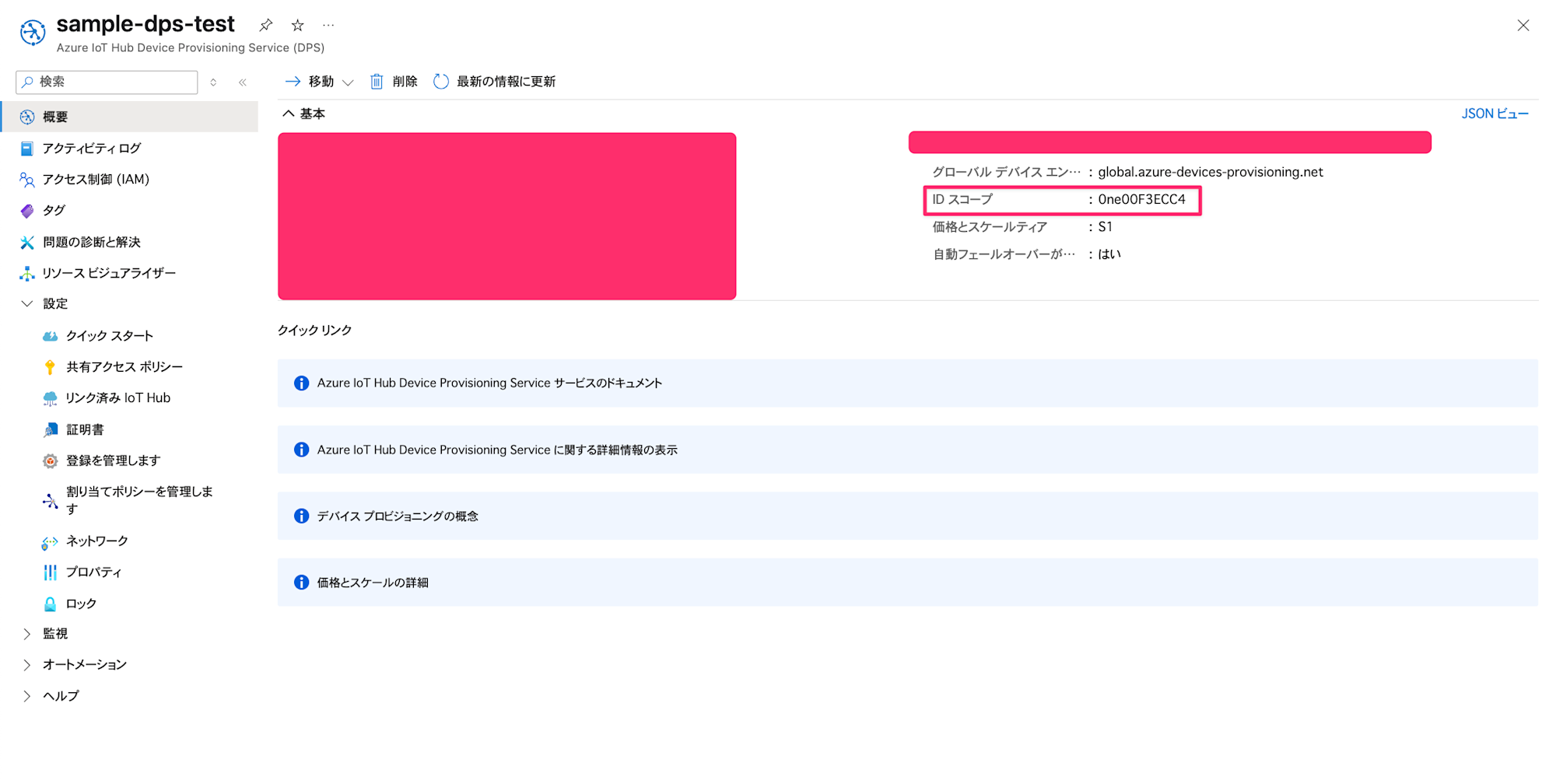The image size is (1556, 784).
Task: Click info icon beside デバイス プロビジョニングの概念
Action: click(x=301, y=516)
